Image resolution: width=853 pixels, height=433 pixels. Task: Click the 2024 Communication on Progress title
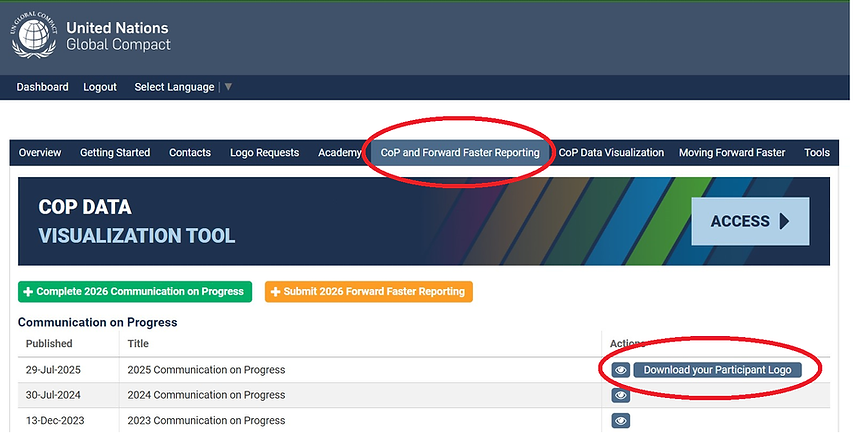tap(206, 395)
